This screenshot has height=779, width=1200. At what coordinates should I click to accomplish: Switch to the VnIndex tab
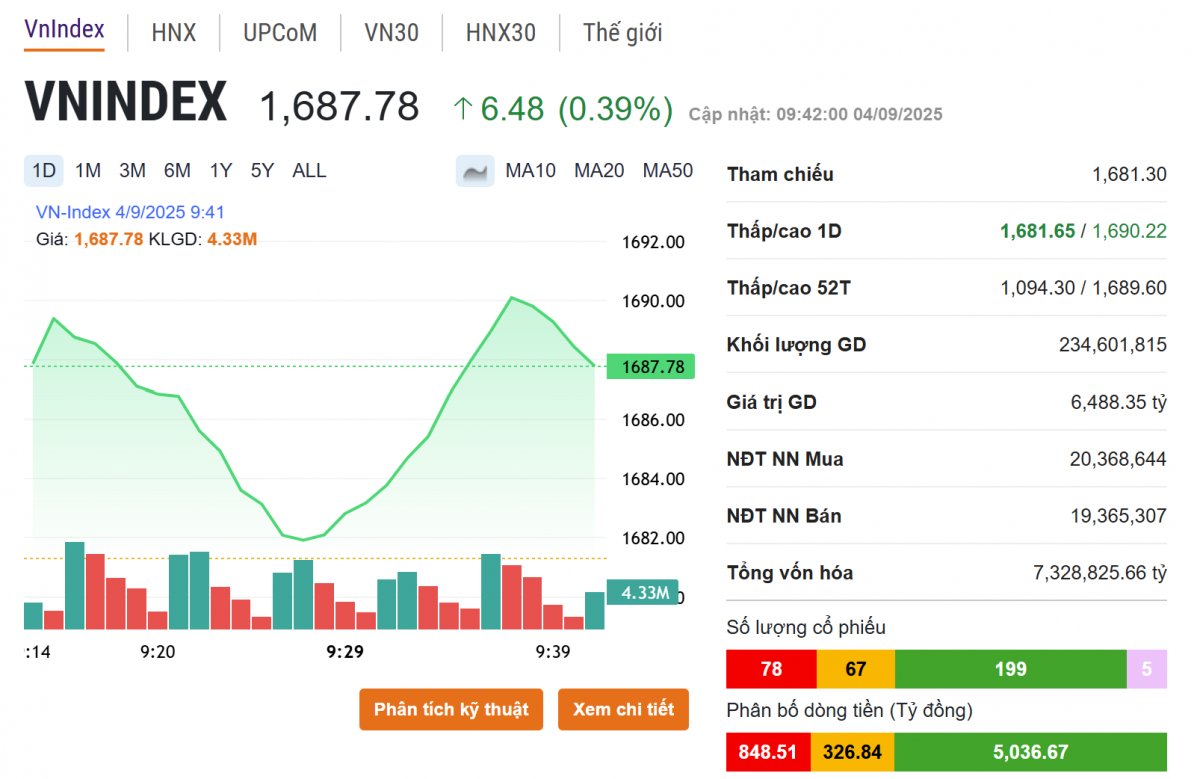coord(64,31)
